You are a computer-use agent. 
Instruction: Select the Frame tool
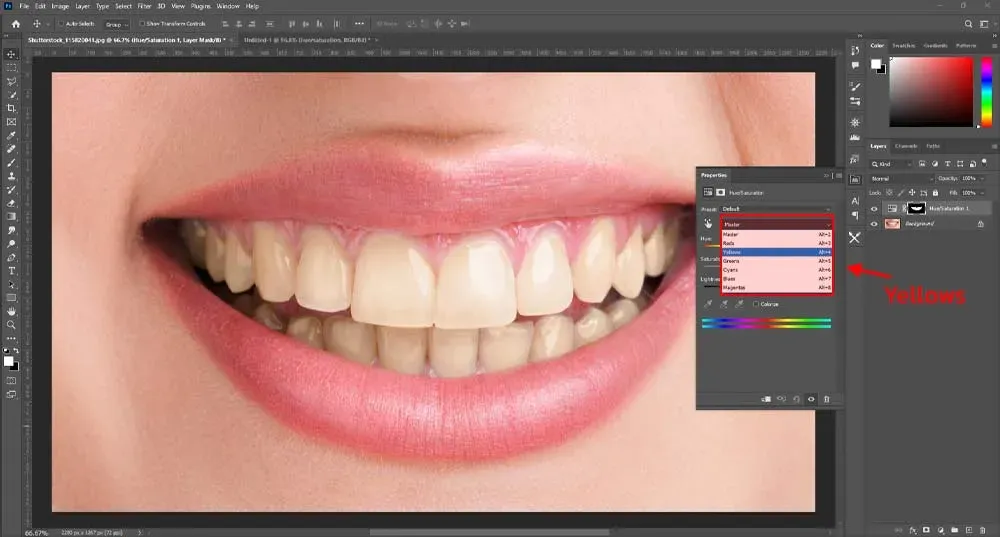(11, 122)
